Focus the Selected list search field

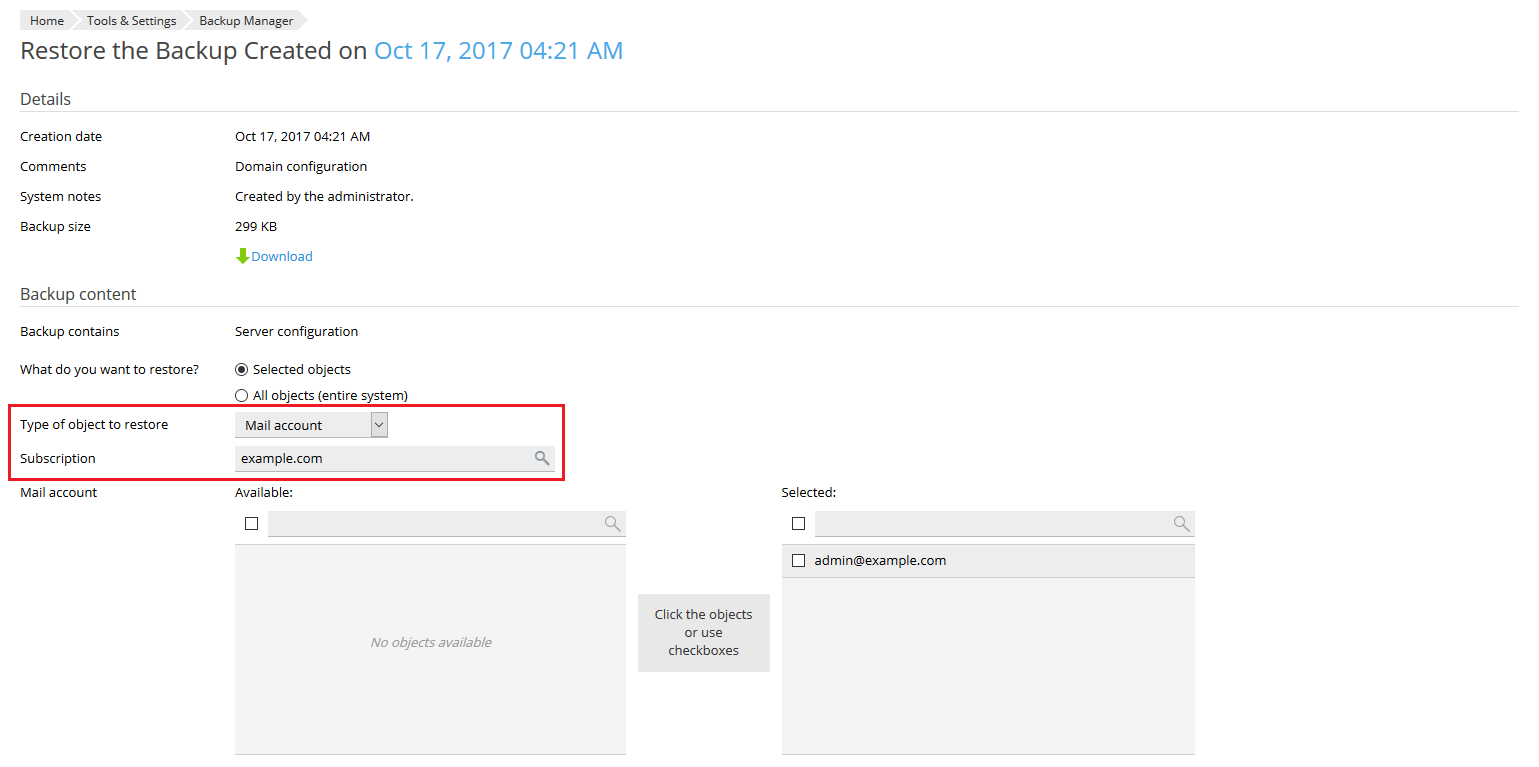tap(992, 524)
